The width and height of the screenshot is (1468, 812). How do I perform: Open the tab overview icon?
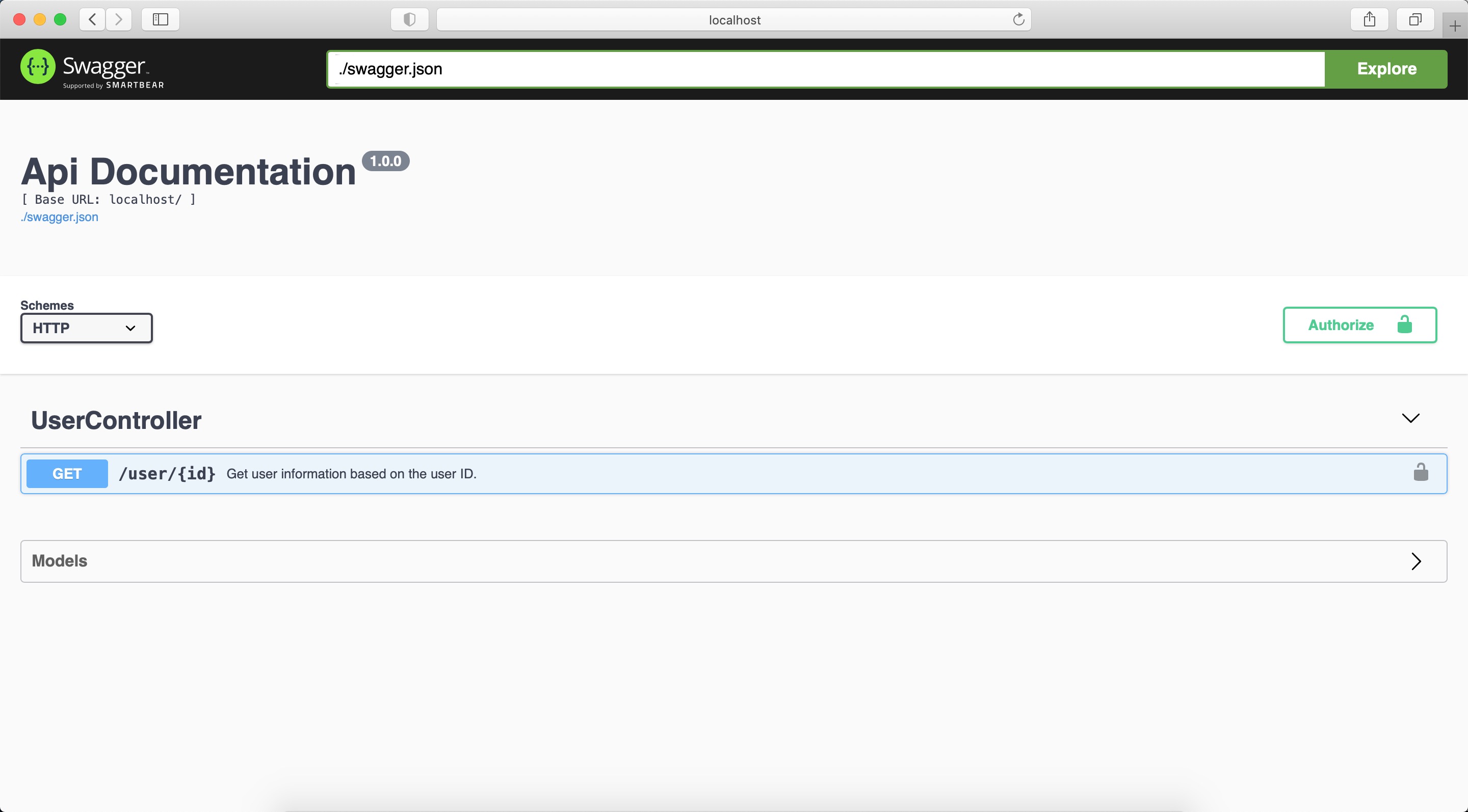click(x=1414, y=19)
